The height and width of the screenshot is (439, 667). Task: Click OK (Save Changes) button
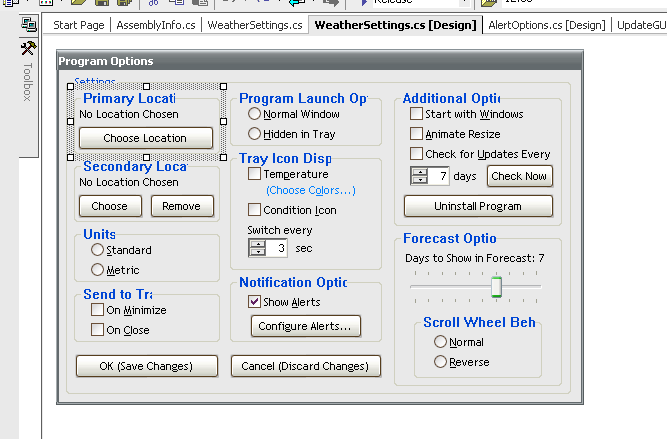tap(147, 366)
